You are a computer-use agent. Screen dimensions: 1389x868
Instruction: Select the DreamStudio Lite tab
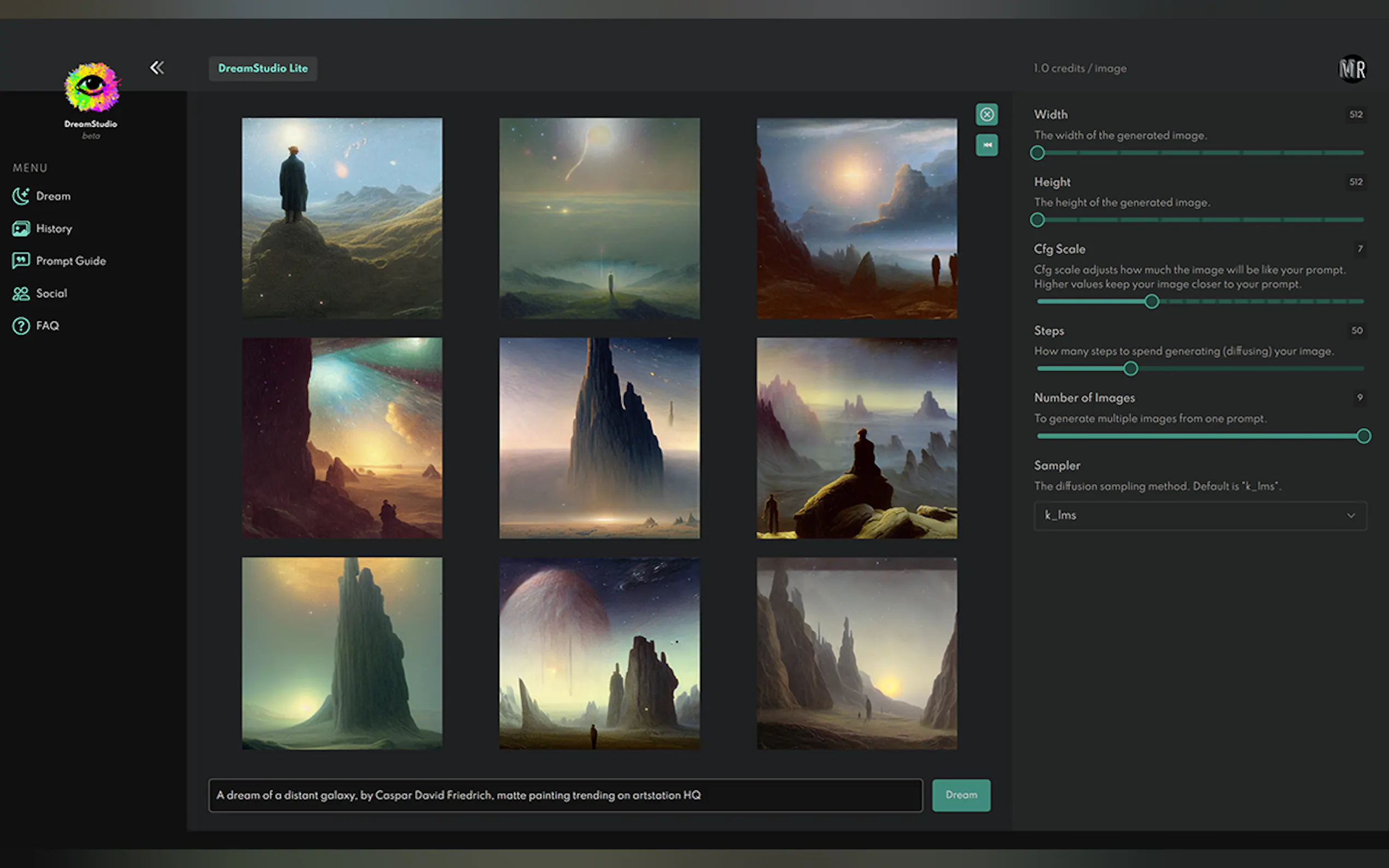(x=263, y=68)
